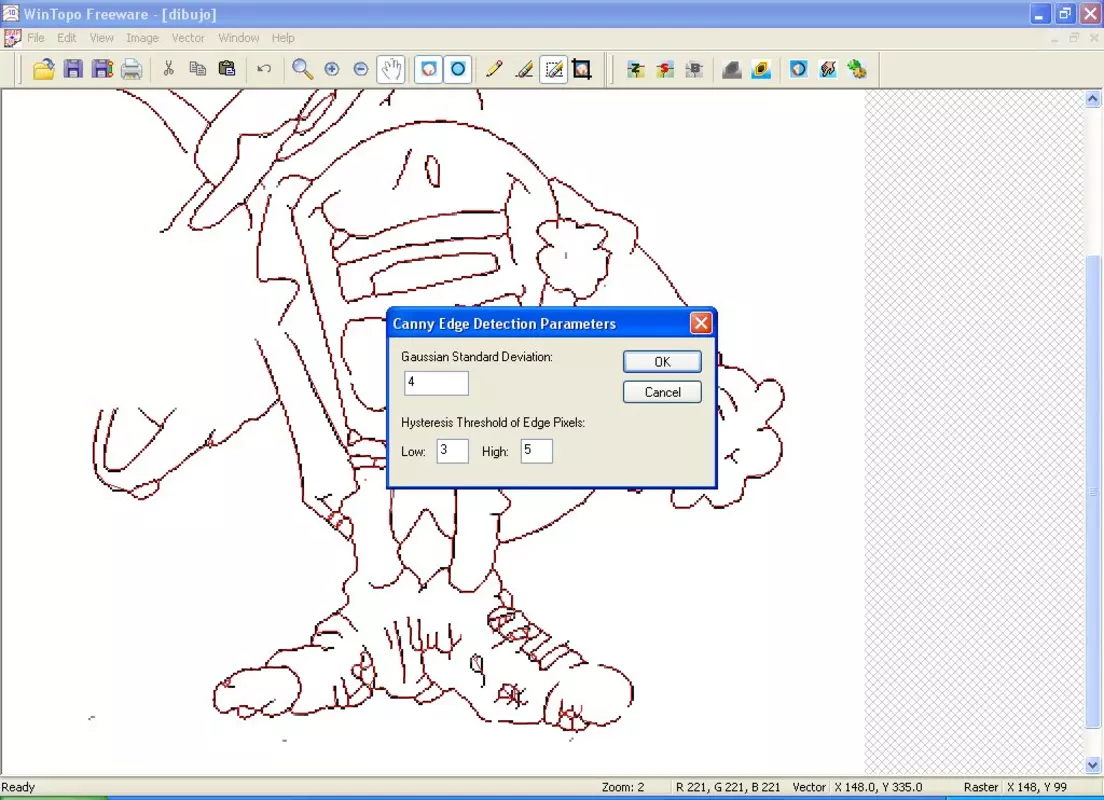Image resolution: width=1104 pixels, height=800 pixels.
Task: Click the WinTopo document icon in menu bar
Action: (x=12, y=38)
